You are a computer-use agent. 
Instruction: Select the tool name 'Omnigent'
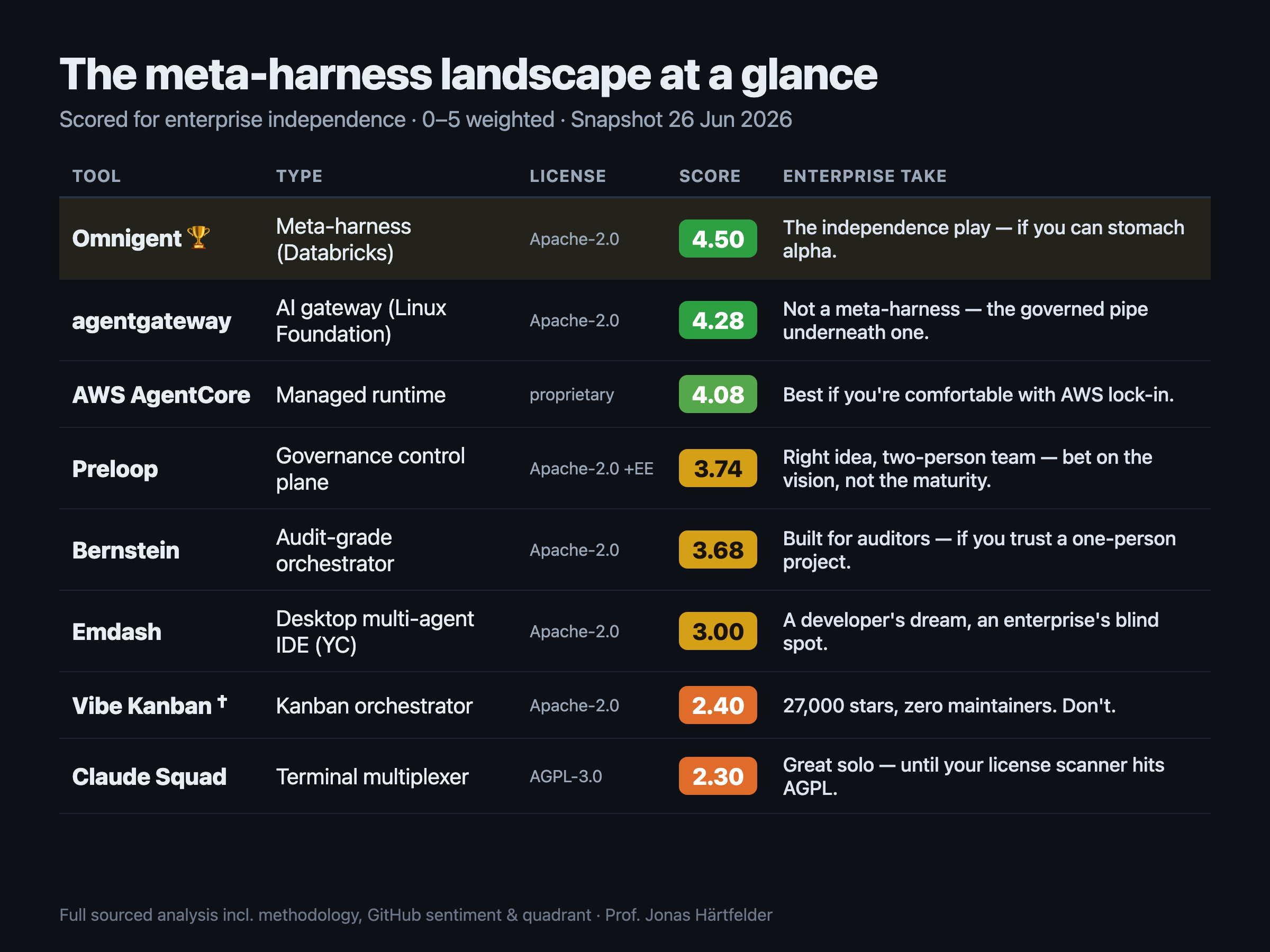(127, 239)
